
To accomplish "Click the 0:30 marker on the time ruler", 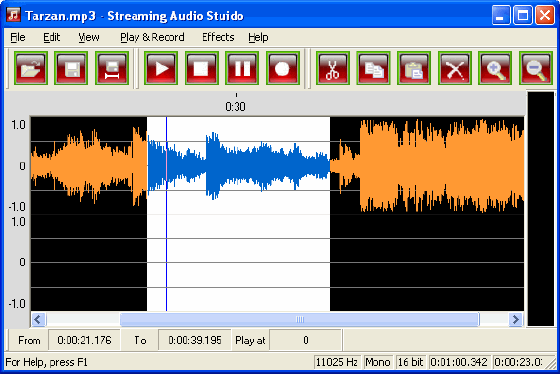I will [236, 106].
